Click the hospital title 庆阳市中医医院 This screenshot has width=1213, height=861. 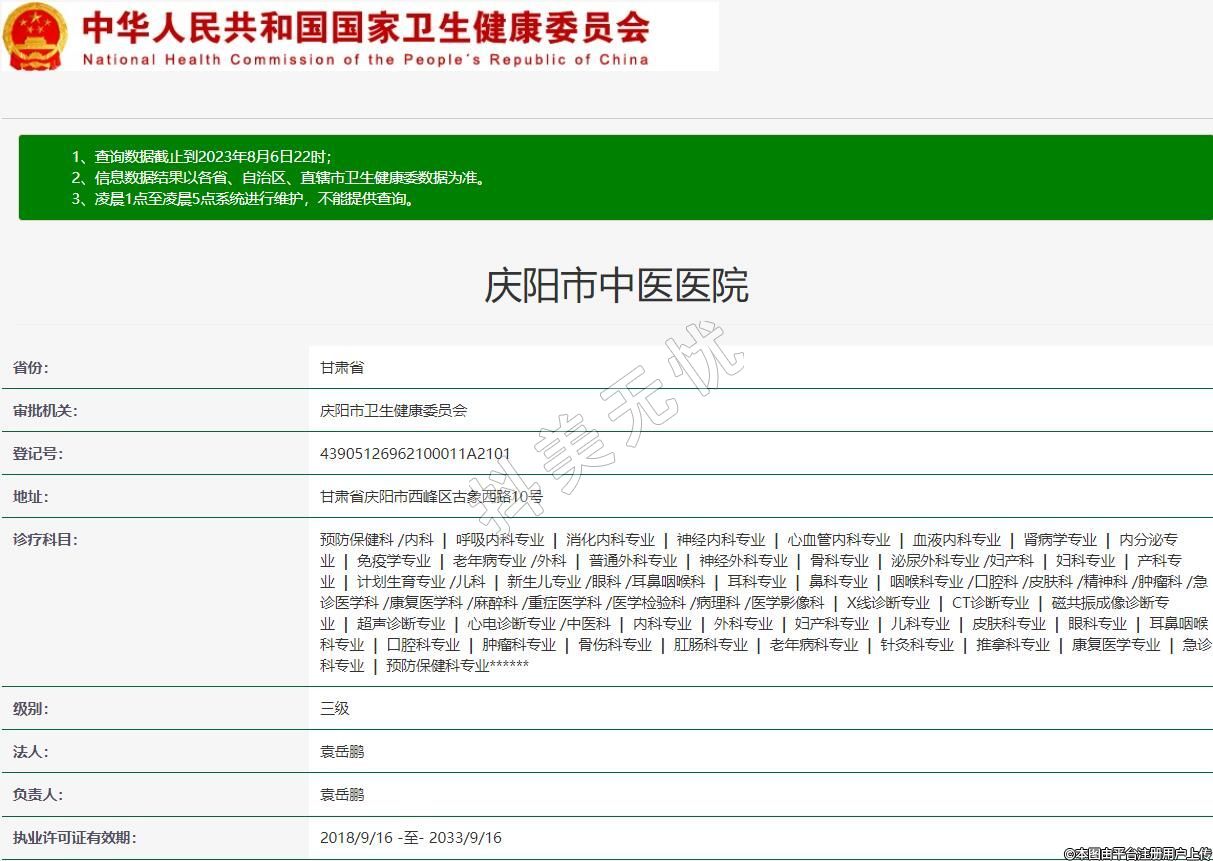615,287
